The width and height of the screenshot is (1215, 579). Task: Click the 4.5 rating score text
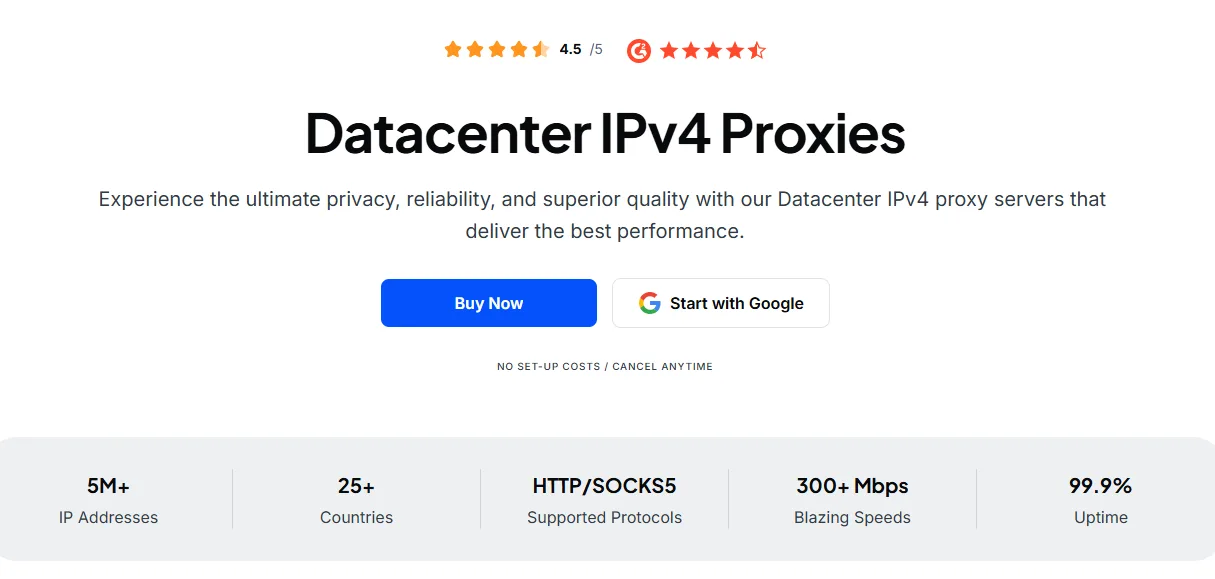tap(571, 49)
